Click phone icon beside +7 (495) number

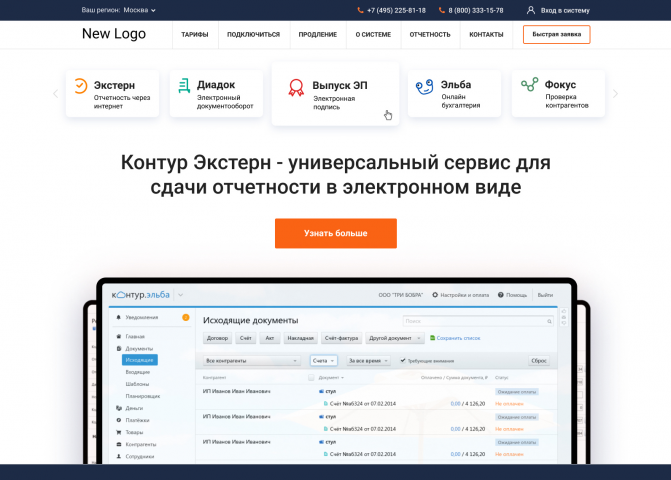(x=360, y=10)
